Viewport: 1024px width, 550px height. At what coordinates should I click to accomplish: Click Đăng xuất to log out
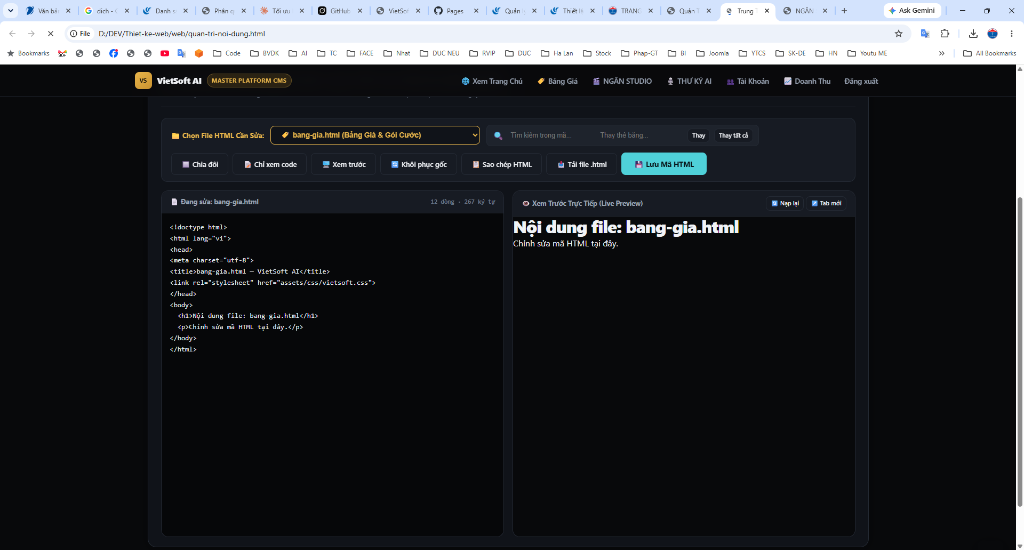click(861, 81)
